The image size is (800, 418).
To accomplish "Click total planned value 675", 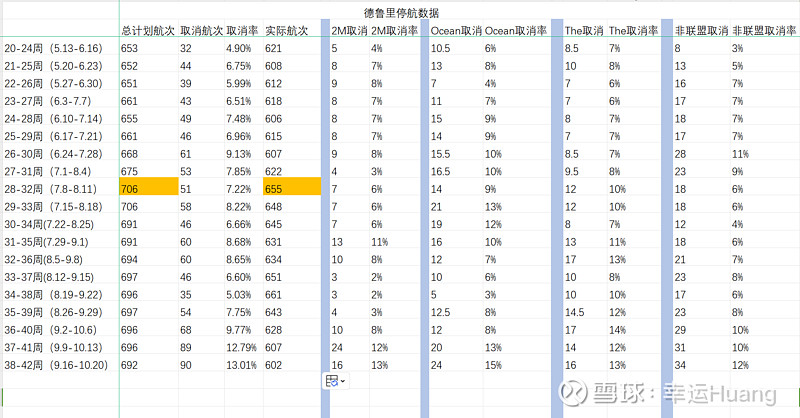I will click(x=129, y=171).
